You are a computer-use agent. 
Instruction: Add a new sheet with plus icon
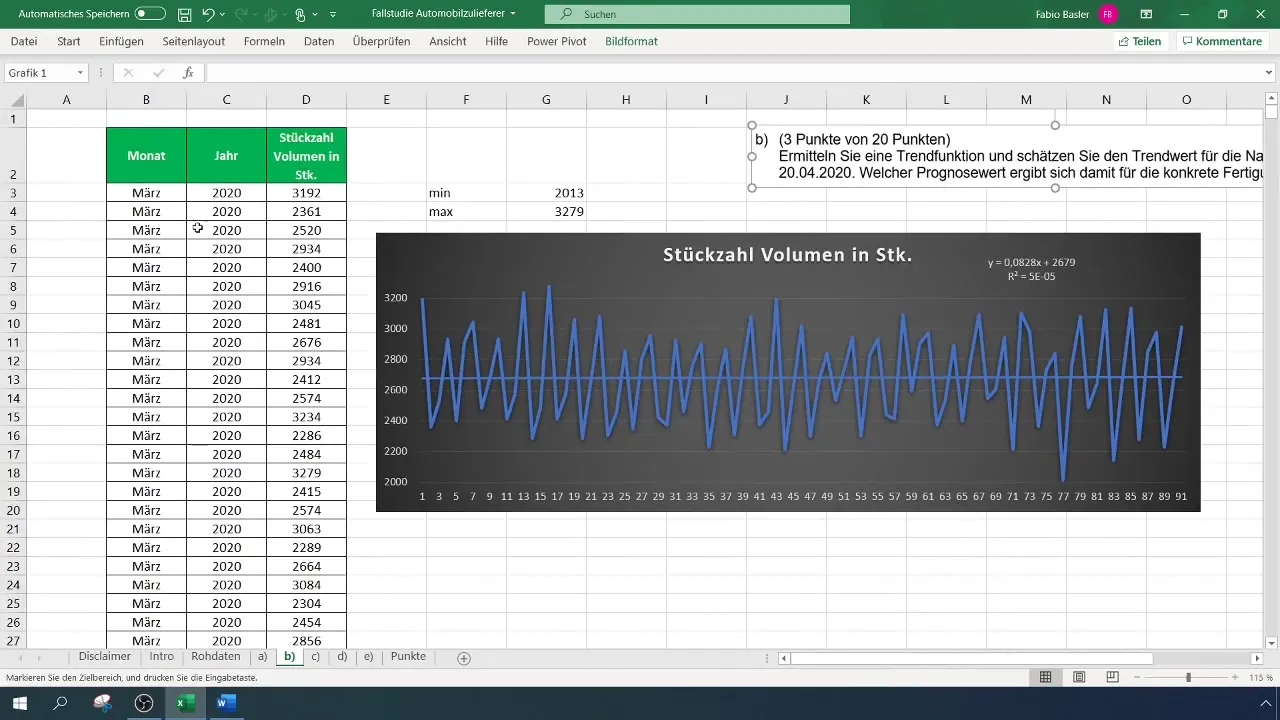pos(464,658)
